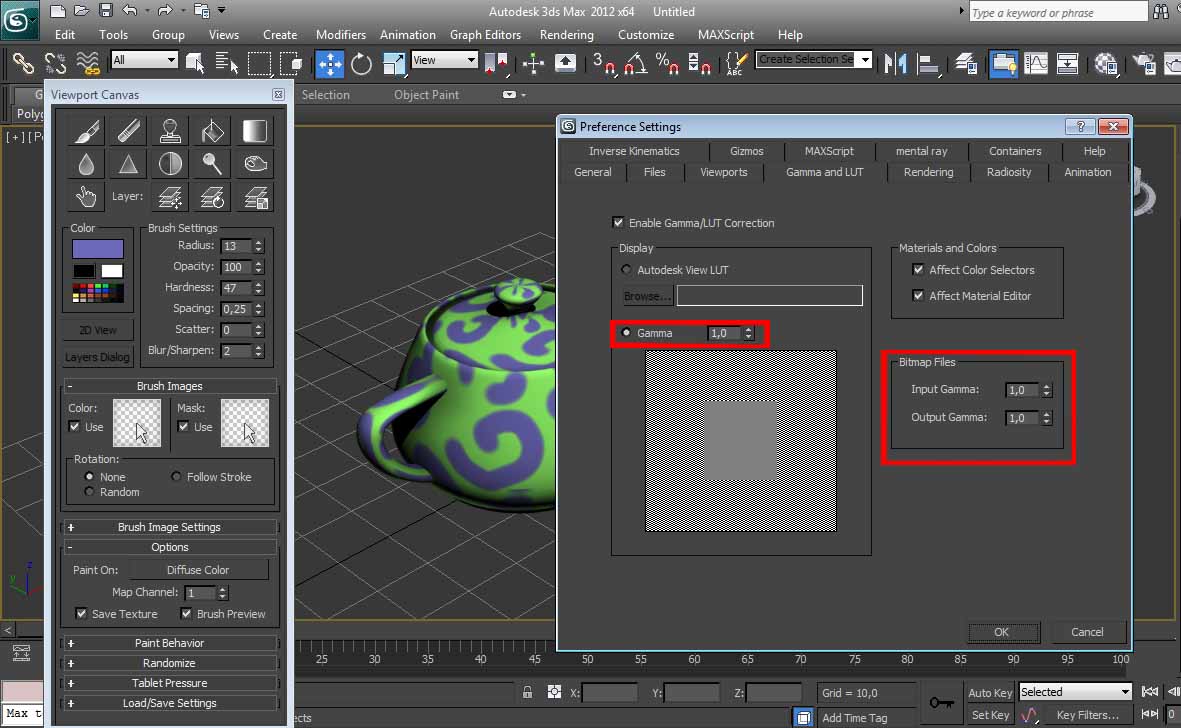Image resolution: width=1181 pixels, height=728 pixels.
Task: Switch to the Viewports tab
Action: (x=724, y=172)
